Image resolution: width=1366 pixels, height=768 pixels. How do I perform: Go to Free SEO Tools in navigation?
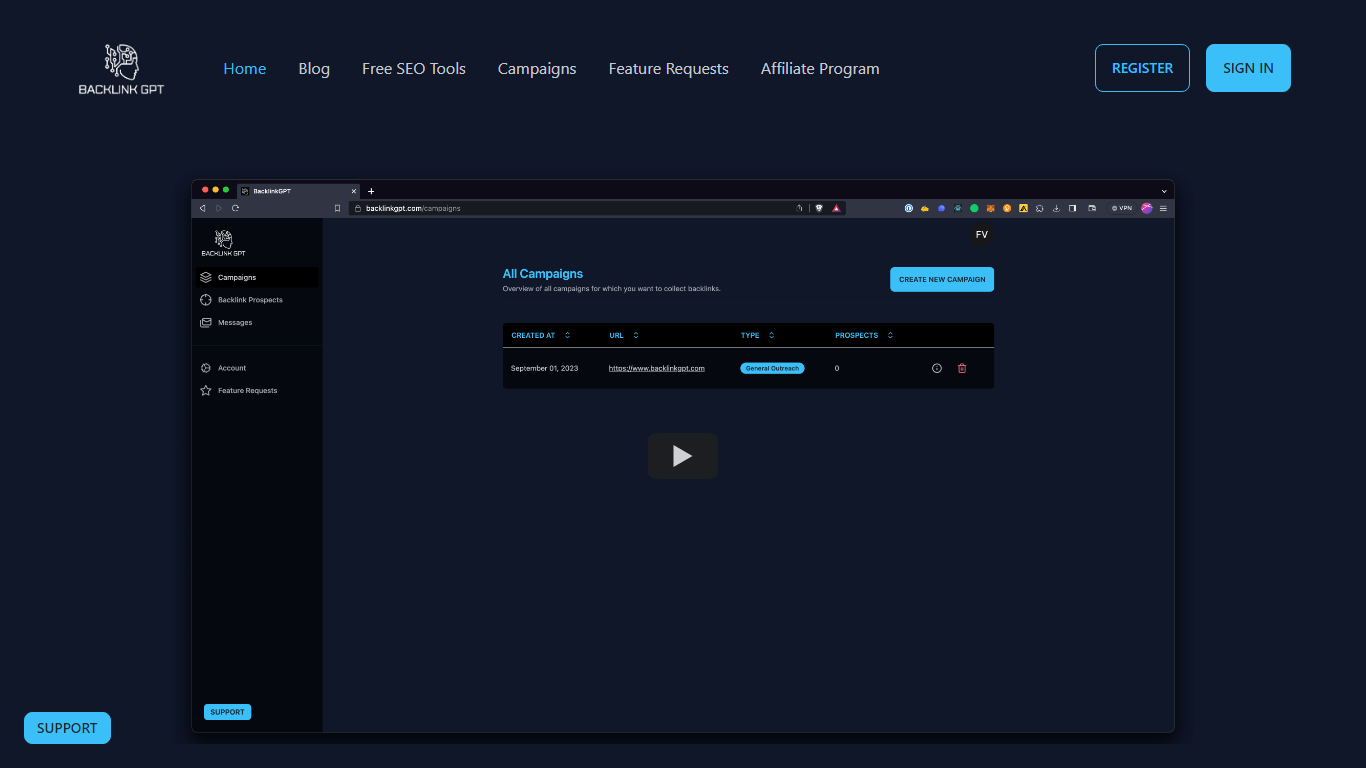414,69
